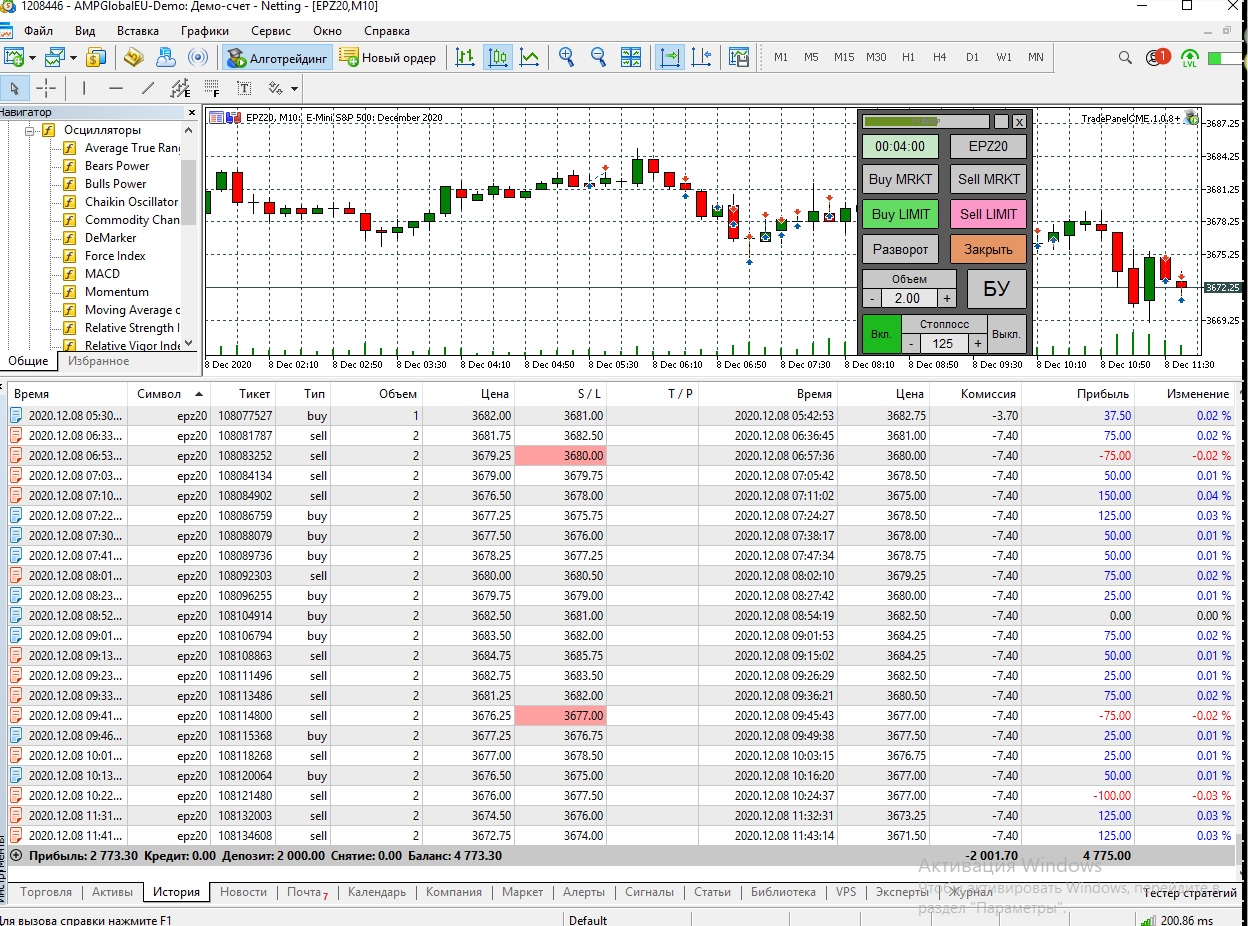Open the Сервис menu
Screen dimensions: 1248x926
pos(271,31)
